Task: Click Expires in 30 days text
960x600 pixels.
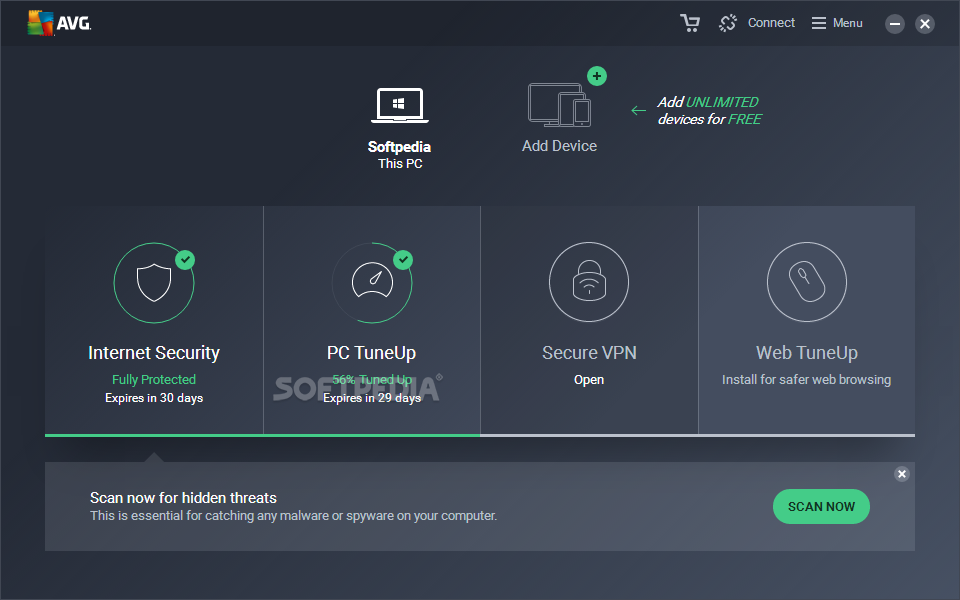Action: coord(154,398)
